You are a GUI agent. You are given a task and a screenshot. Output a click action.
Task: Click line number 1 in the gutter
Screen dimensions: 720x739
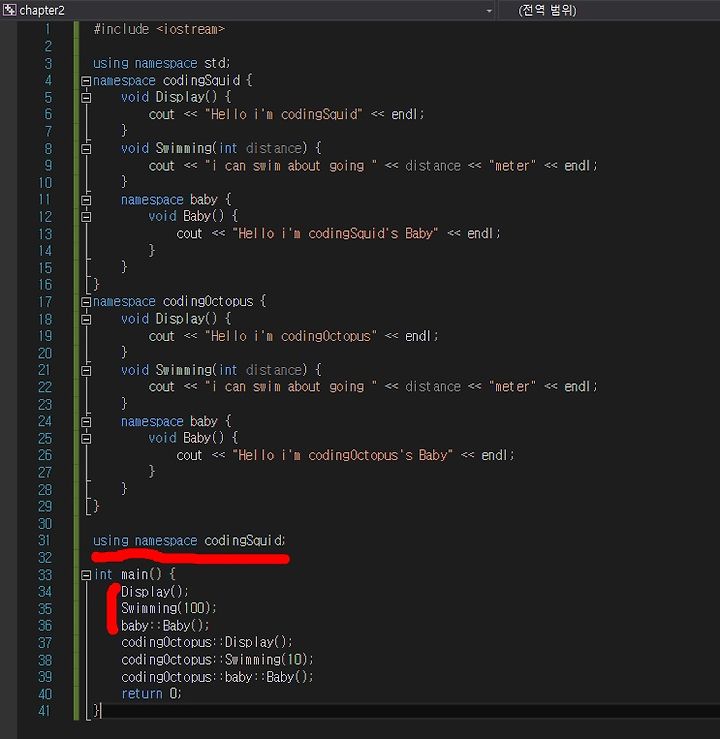47,29
